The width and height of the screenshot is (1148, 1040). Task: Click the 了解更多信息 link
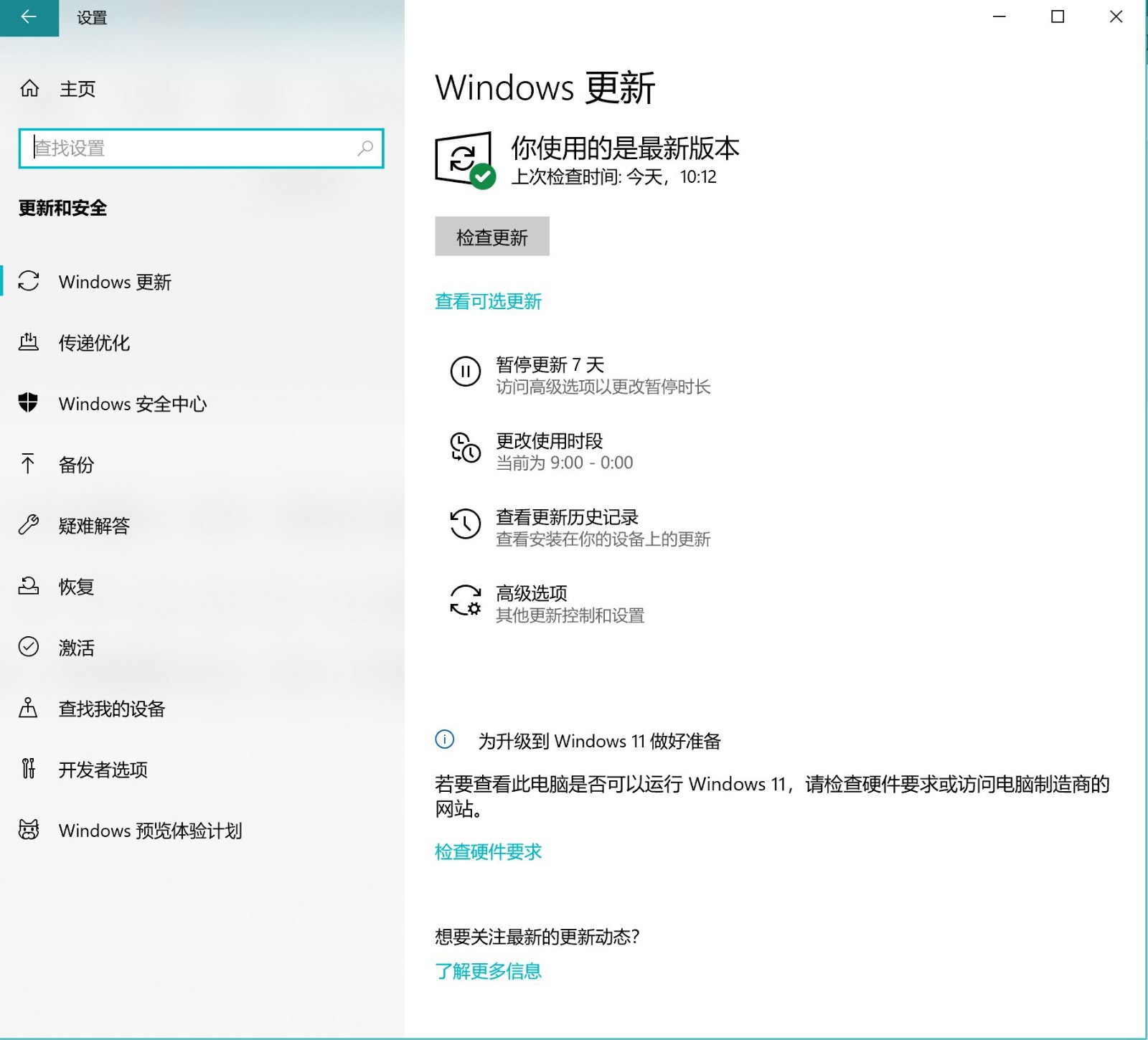click(488, 970)
